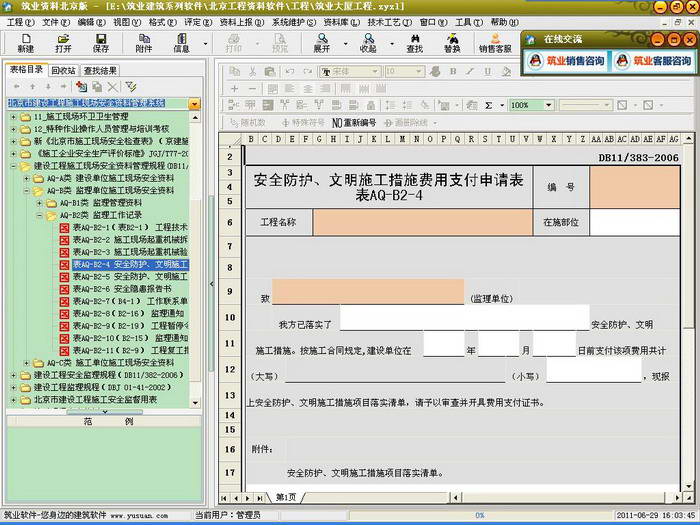Click the 编号 orange input cell

tap(635, 187)
